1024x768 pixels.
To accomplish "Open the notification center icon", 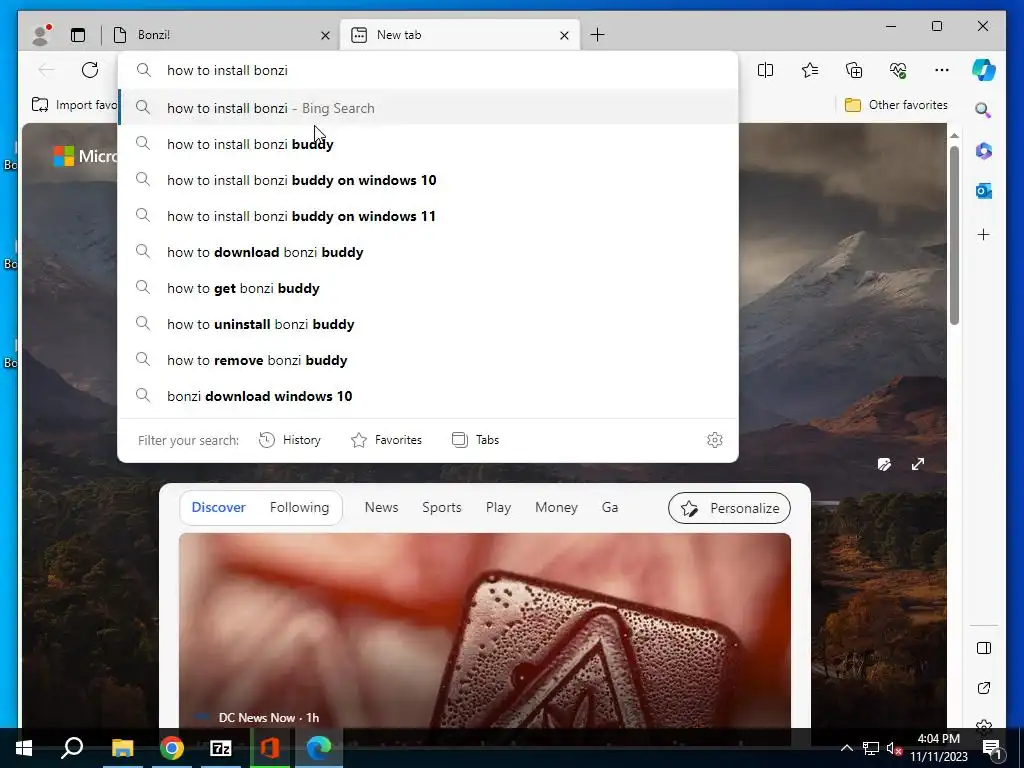I will tap(992, 749).
